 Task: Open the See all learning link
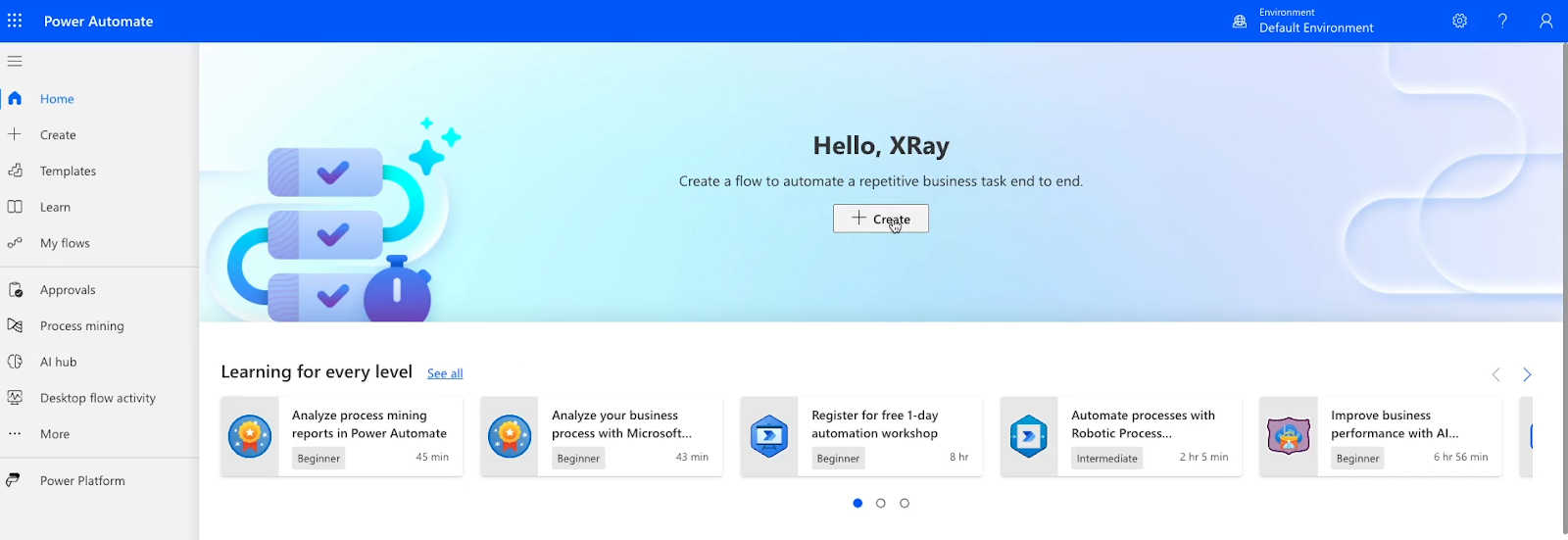click(445, 373)
